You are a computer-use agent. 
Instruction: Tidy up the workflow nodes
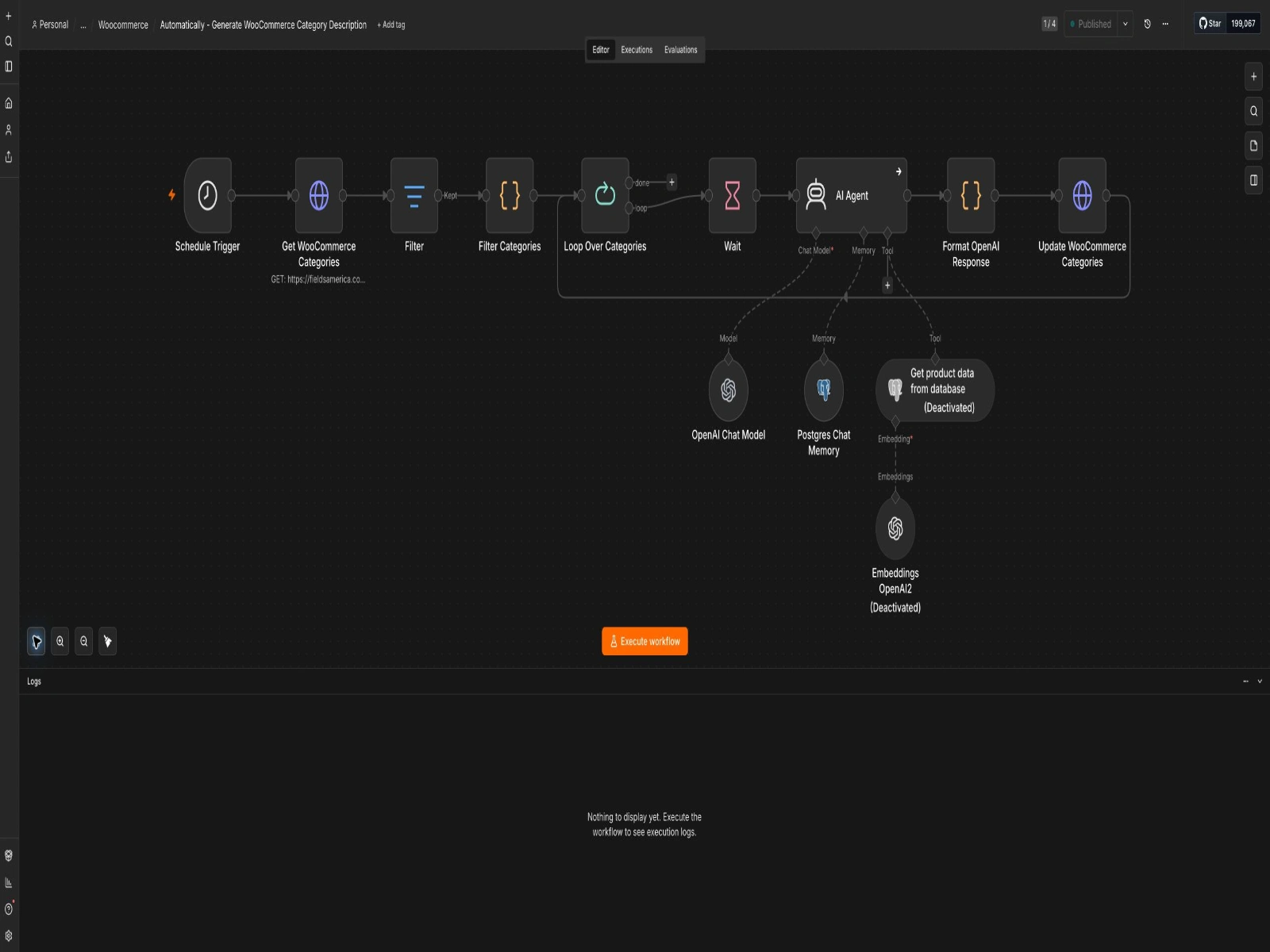pyautogui.click(x=108, y=642)
